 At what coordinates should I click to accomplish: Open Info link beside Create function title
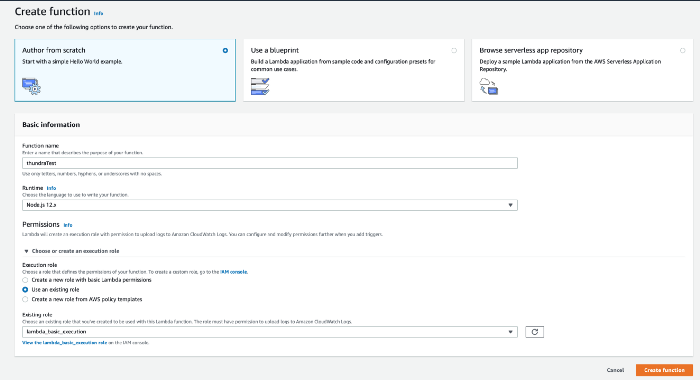tap(98, 13)
